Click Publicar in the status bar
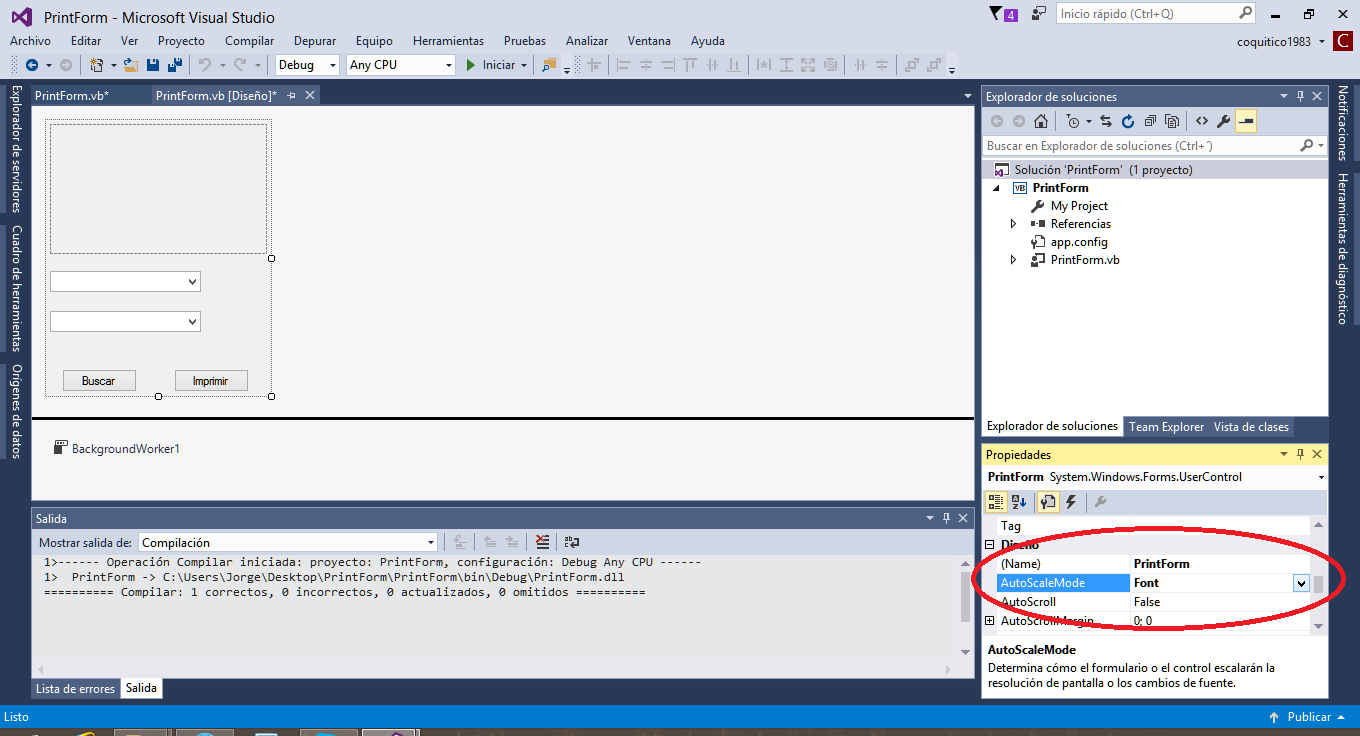Image resolution: width=1360 pixels, height=736 pixels. point(1310,717)
